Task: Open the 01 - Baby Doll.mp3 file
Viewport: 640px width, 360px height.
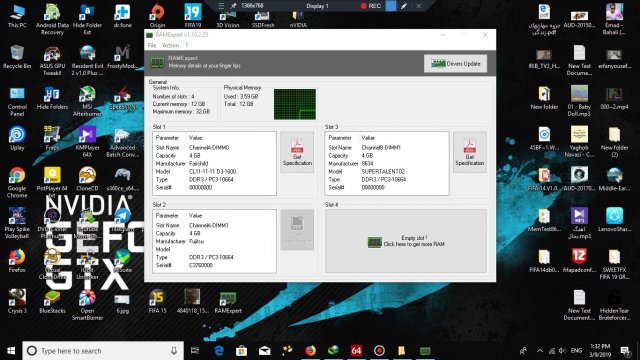Action: (579, 101)
